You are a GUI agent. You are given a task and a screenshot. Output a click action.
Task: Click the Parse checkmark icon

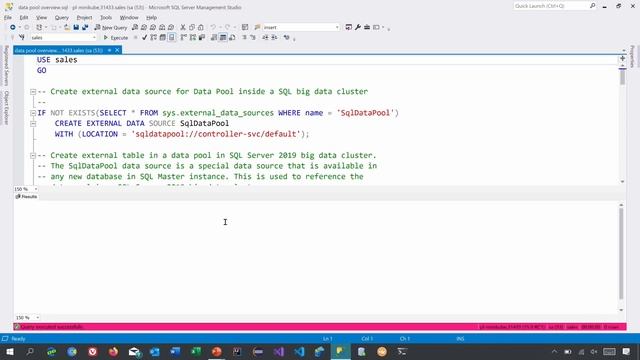pyautogui.click(x=144, y=38)
